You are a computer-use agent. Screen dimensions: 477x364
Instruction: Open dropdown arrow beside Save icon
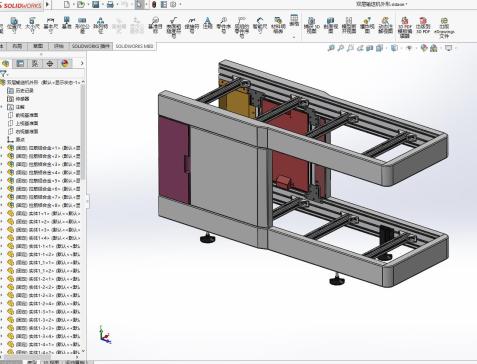pyautogui.click(x=103, y=5)
